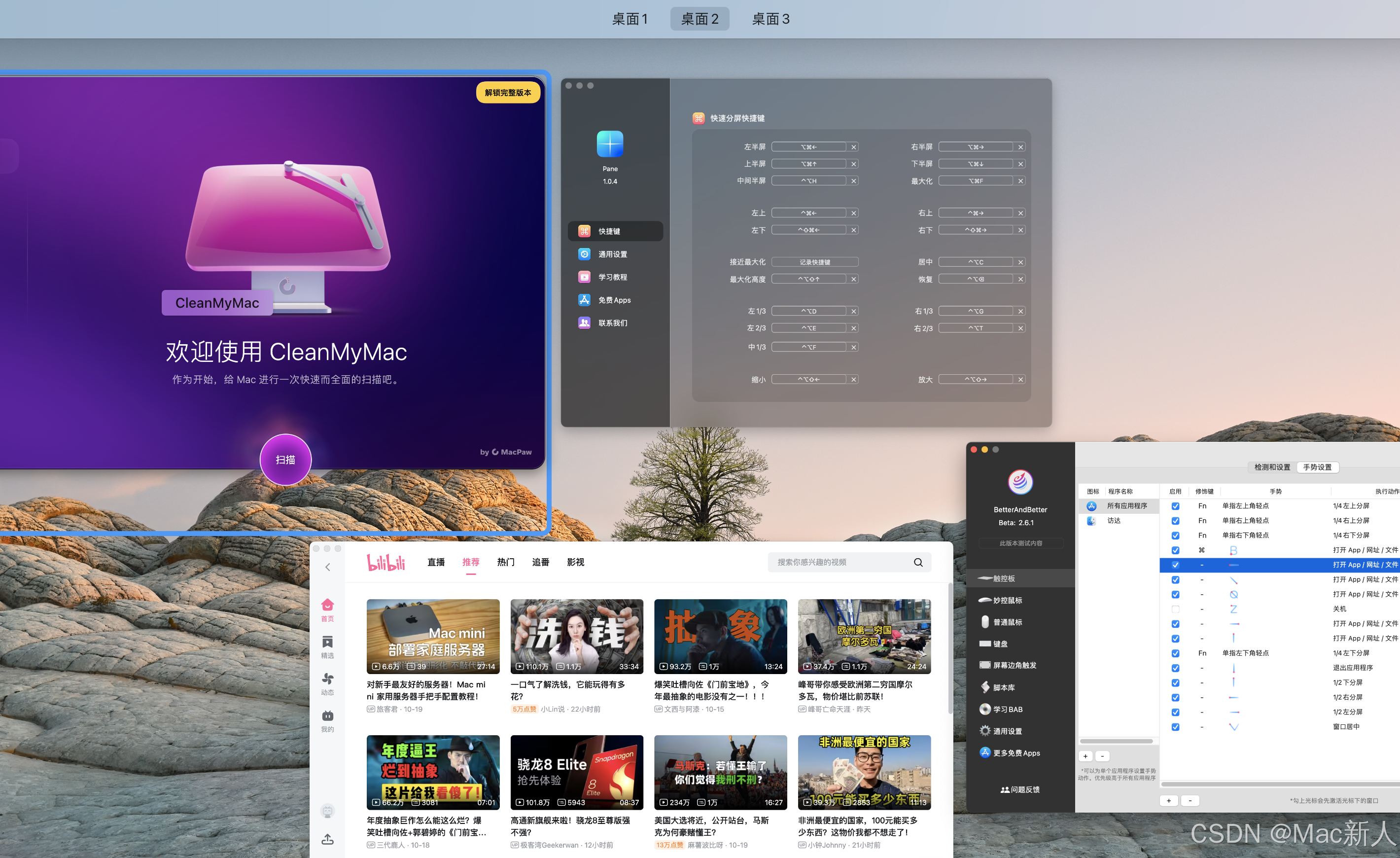Screen dimensions: 1400x858
Task: Open 通用设置 in Pane sidebar
Action: click(x=612, y=254)
